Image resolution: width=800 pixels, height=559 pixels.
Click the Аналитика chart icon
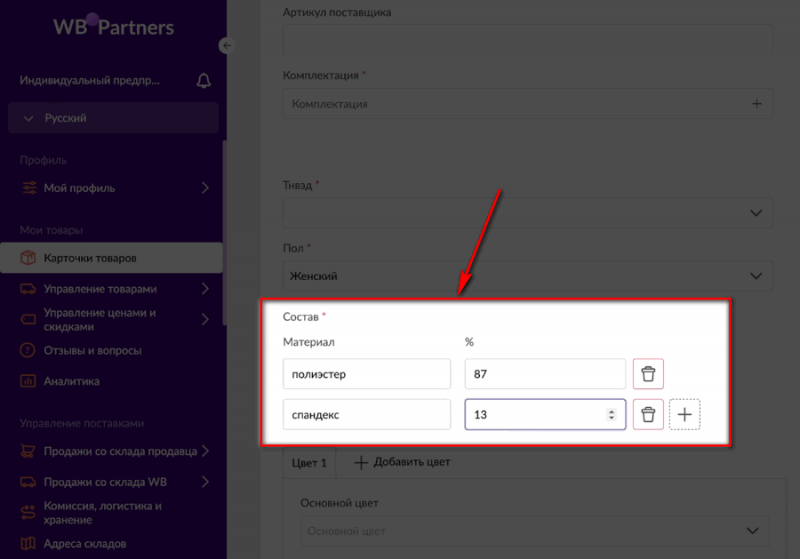tap(28, 381)
